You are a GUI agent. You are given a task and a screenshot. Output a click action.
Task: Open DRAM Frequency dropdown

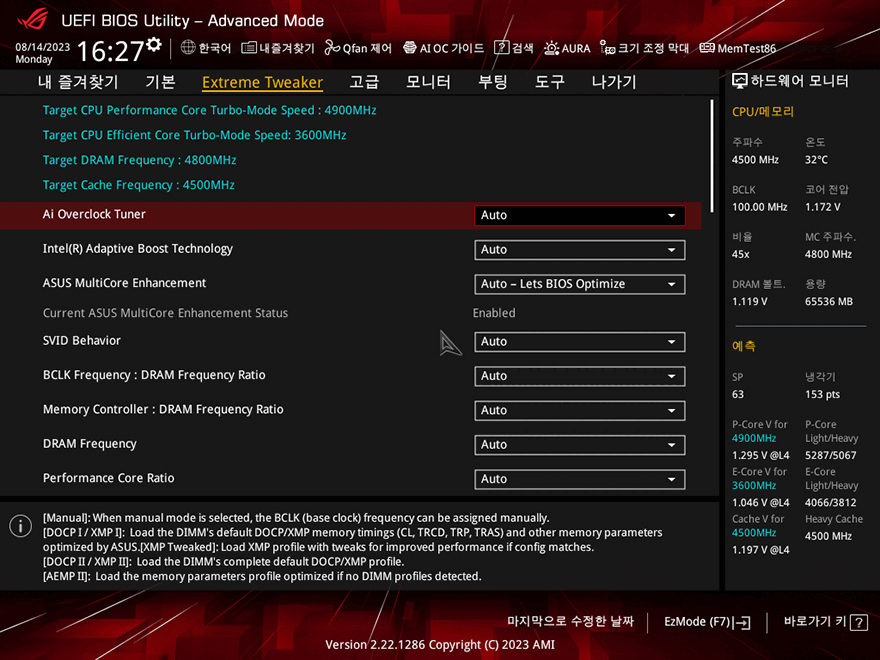tap(580, 444)
